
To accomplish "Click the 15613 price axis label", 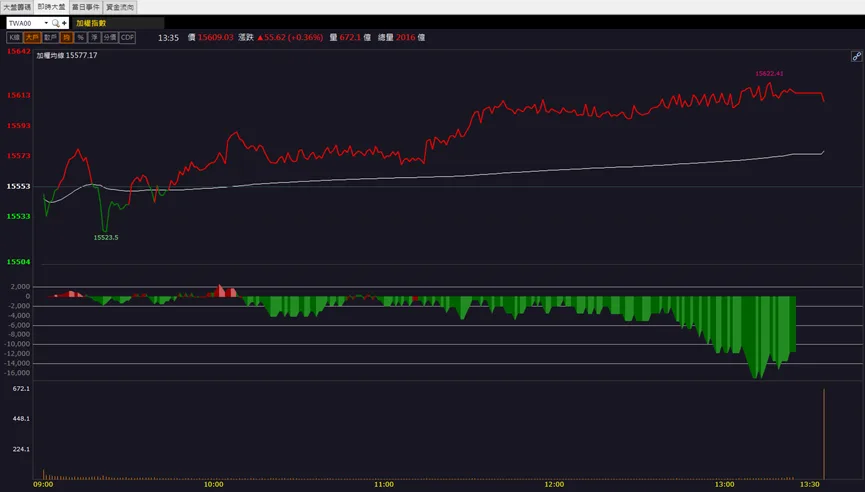I will 19,95.
